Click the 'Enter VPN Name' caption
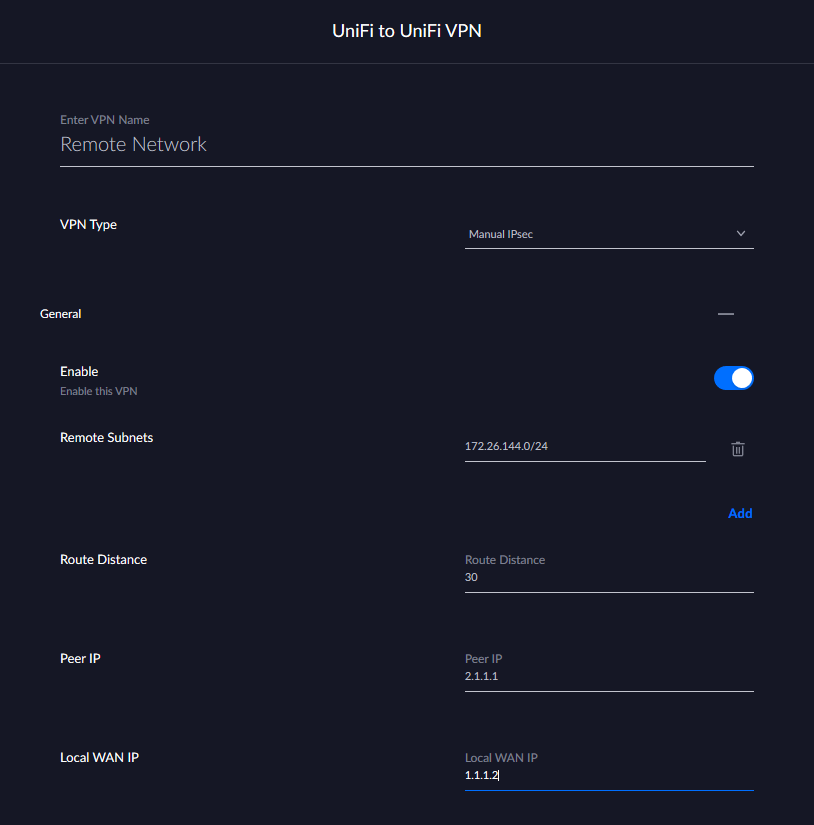814x825 pixels. tap(105, 120)
